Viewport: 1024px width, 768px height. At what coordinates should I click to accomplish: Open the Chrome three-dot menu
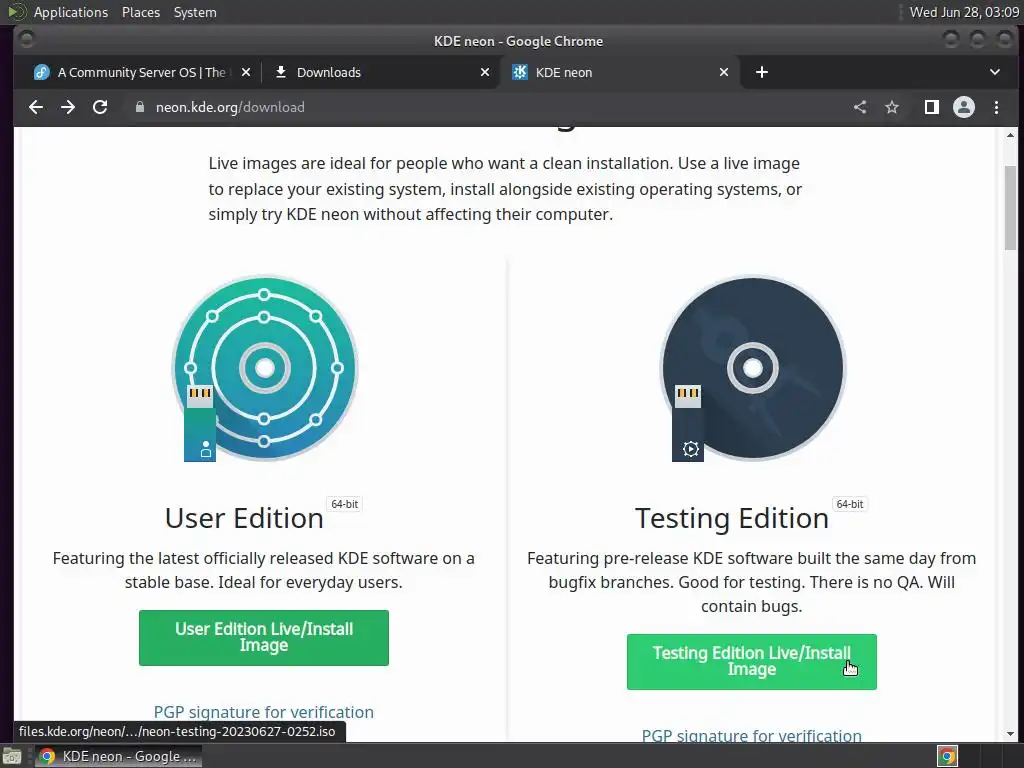point(997,107)
